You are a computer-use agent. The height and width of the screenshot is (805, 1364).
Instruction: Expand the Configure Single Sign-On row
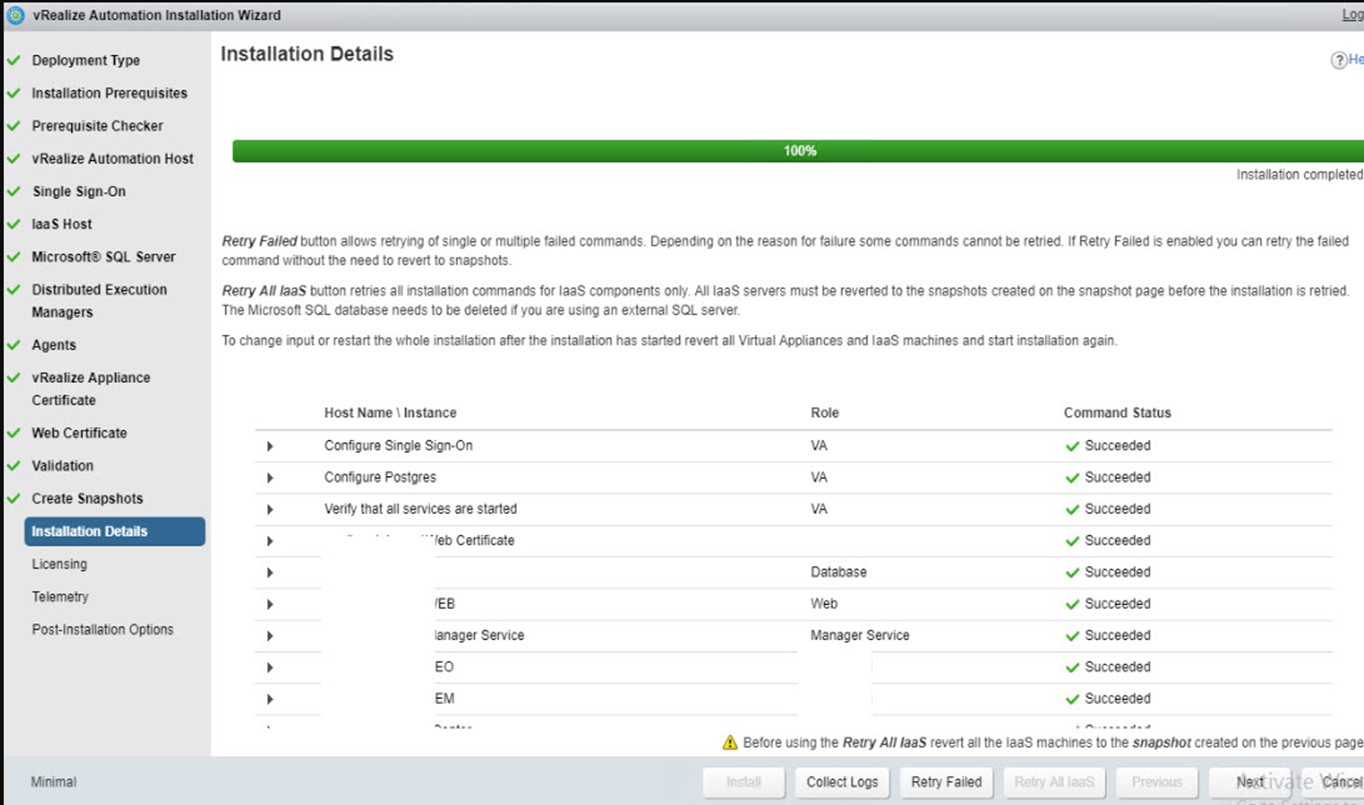tap(270, 446)
